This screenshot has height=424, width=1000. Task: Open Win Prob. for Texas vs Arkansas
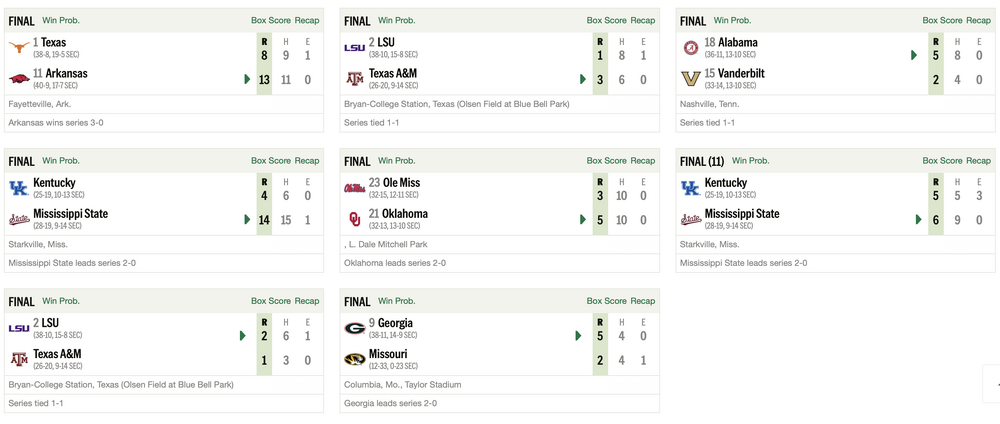click(61, 20)
